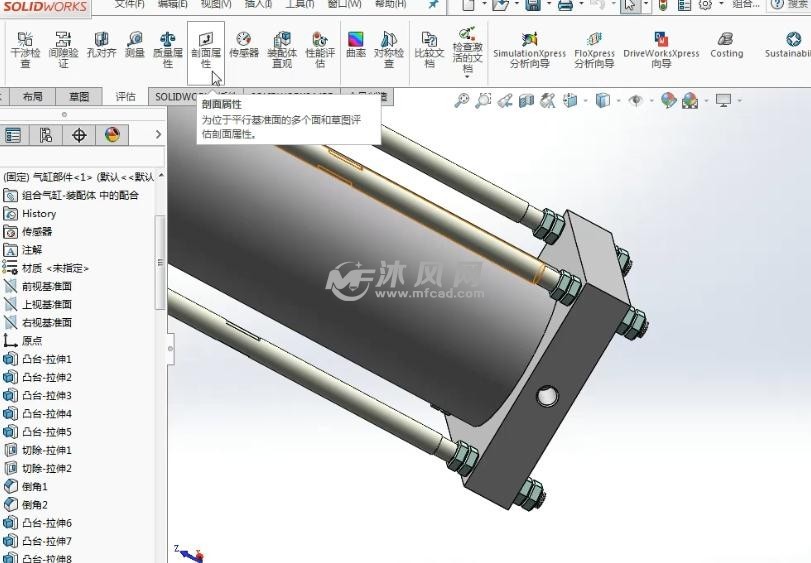Switch to 布局 (Layout) tab
The width and height of the screenshot is (811, 563).
coord(33,96)
